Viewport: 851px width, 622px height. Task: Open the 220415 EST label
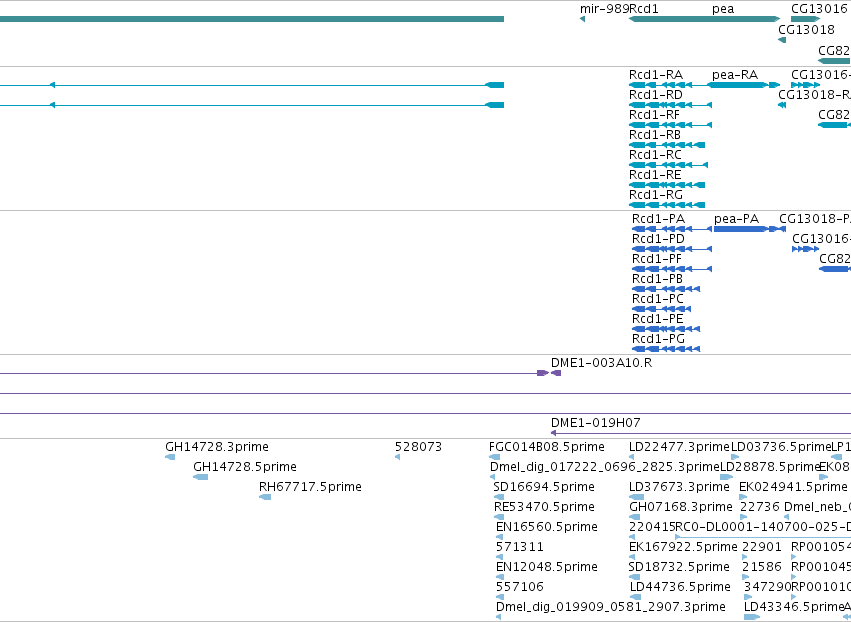click(x=652, y=528)
